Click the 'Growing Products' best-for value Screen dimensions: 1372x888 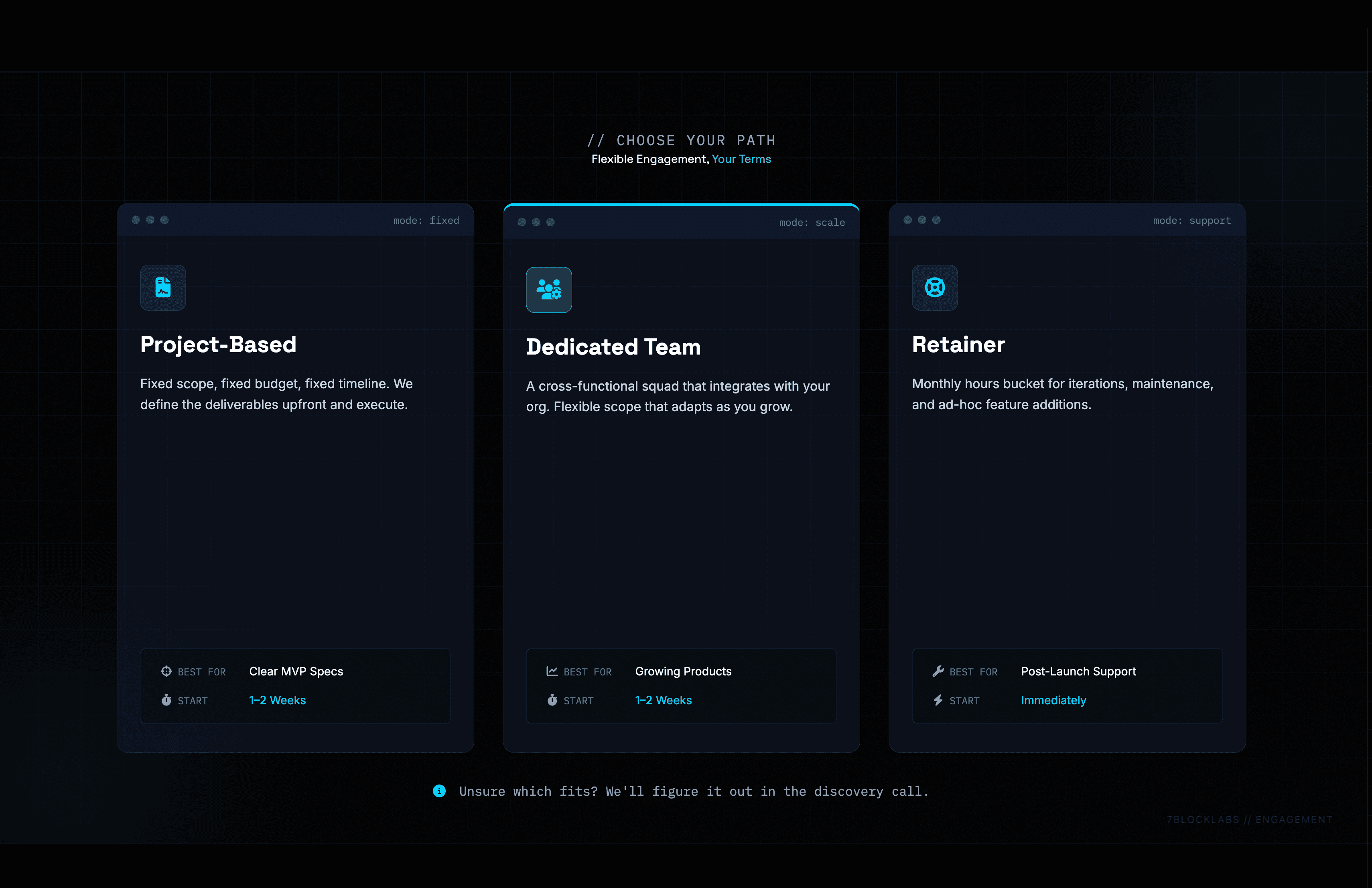coord(683,671)
